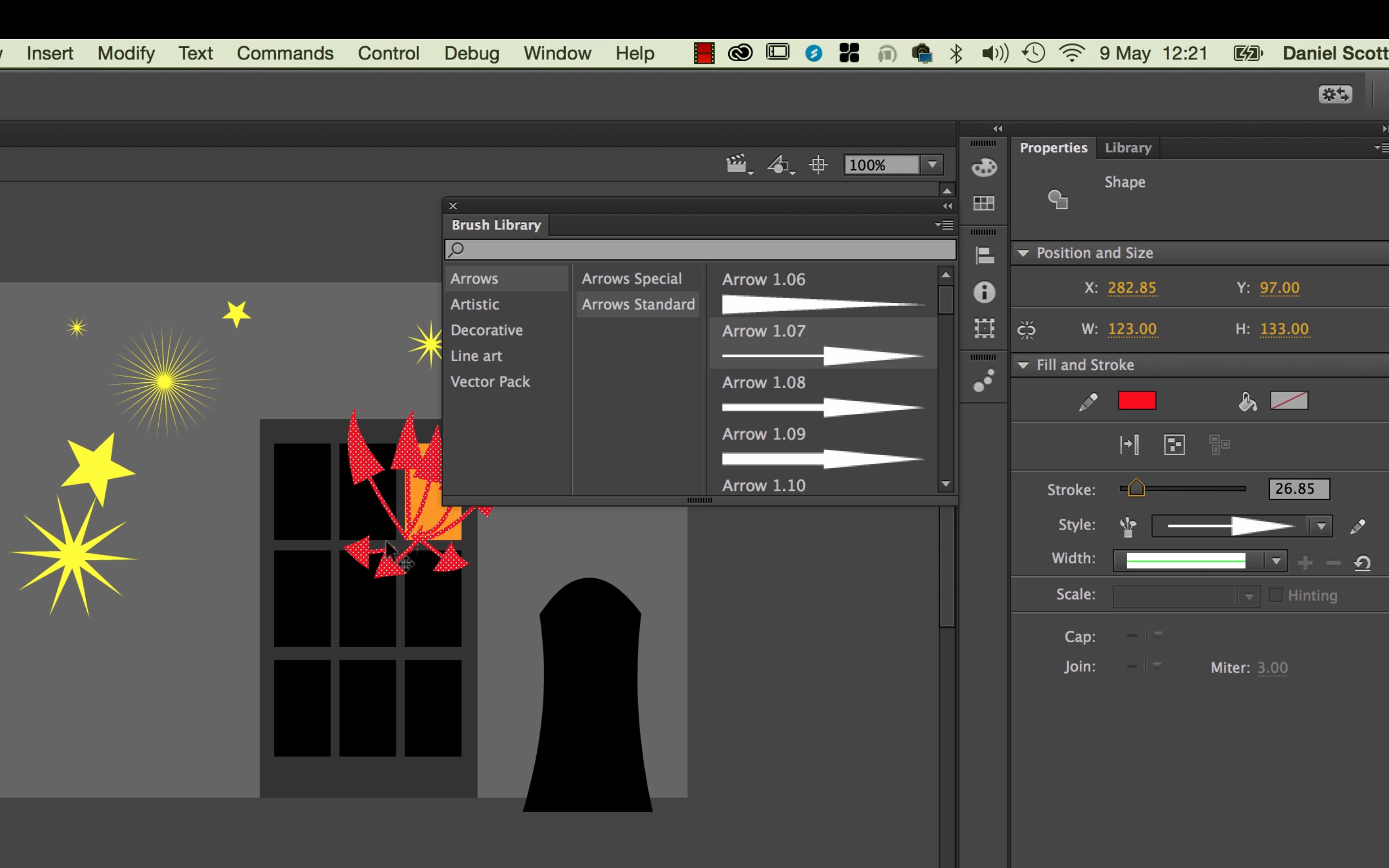This screenshot has width=1389, height=868.
Task: Delete width profile minus icon
Action: coord(1334,563)
